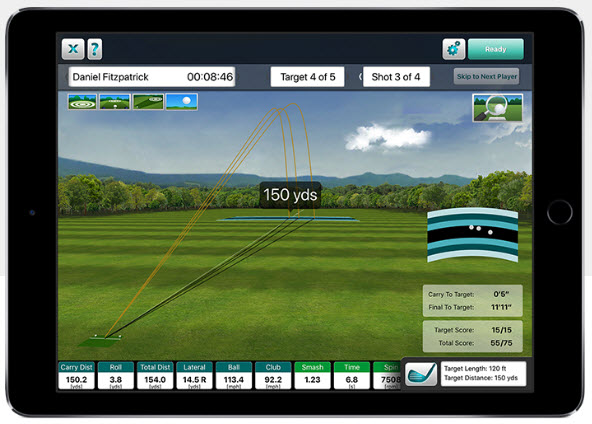Click the Final To Target value 11'11"
The height and width of the screenshot is (424, 592).
[501, 307]
